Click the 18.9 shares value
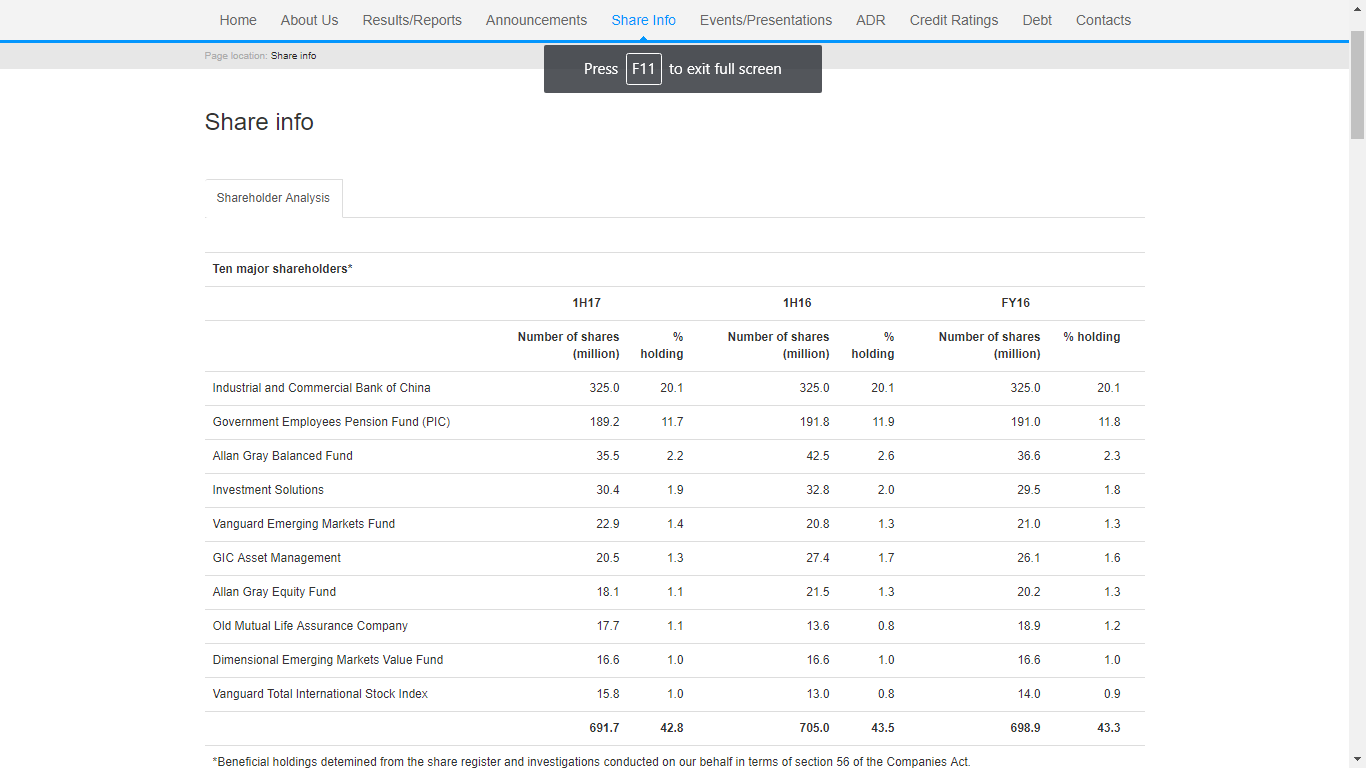The image size is (1366, 768). 1029,626
